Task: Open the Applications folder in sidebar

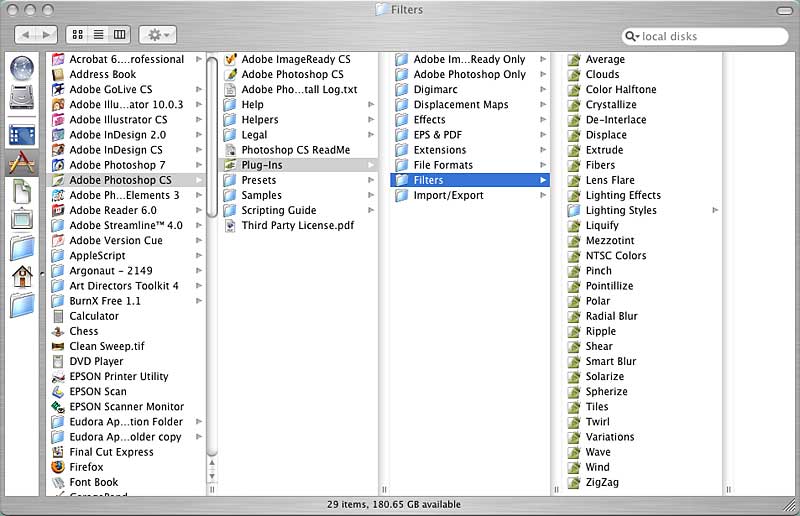Action: coord(21,161)
